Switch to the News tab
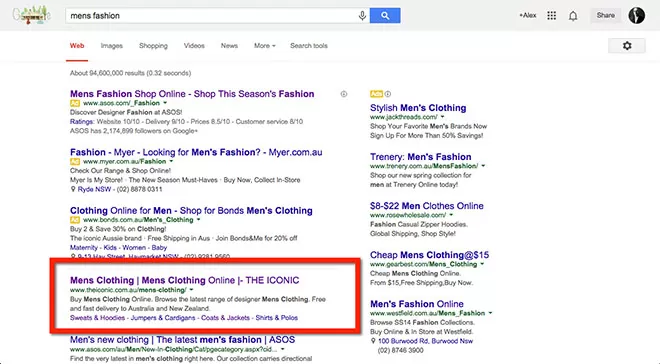 [x=229, y=46]
